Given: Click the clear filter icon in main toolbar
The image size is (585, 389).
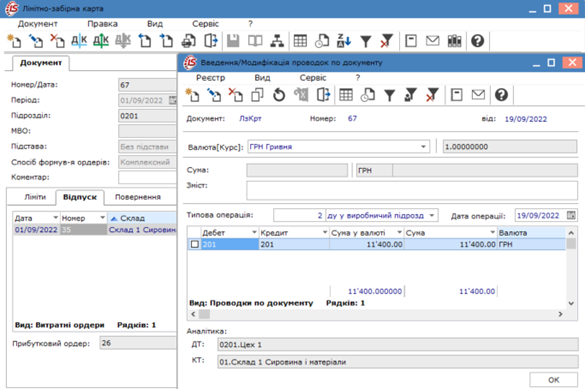Looking at the screenshot, I should 387,41.
